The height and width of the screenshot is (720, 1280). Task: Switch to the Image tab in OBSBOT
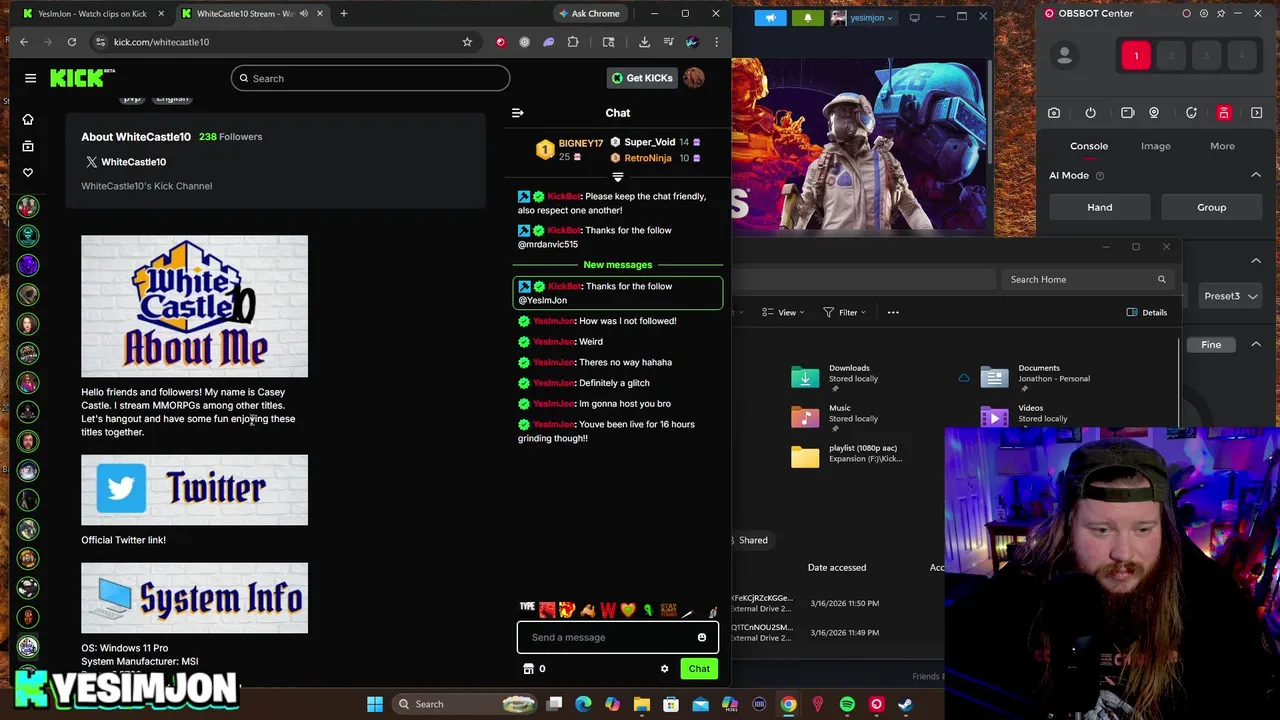click(1156, 146)
